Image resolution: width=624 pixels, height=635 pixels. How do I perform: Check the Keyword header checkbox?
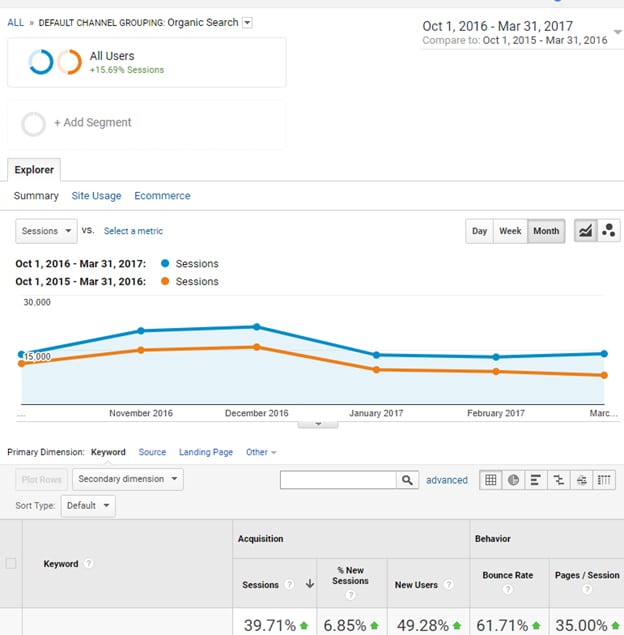pyautogui.click(x=11, y=564)
